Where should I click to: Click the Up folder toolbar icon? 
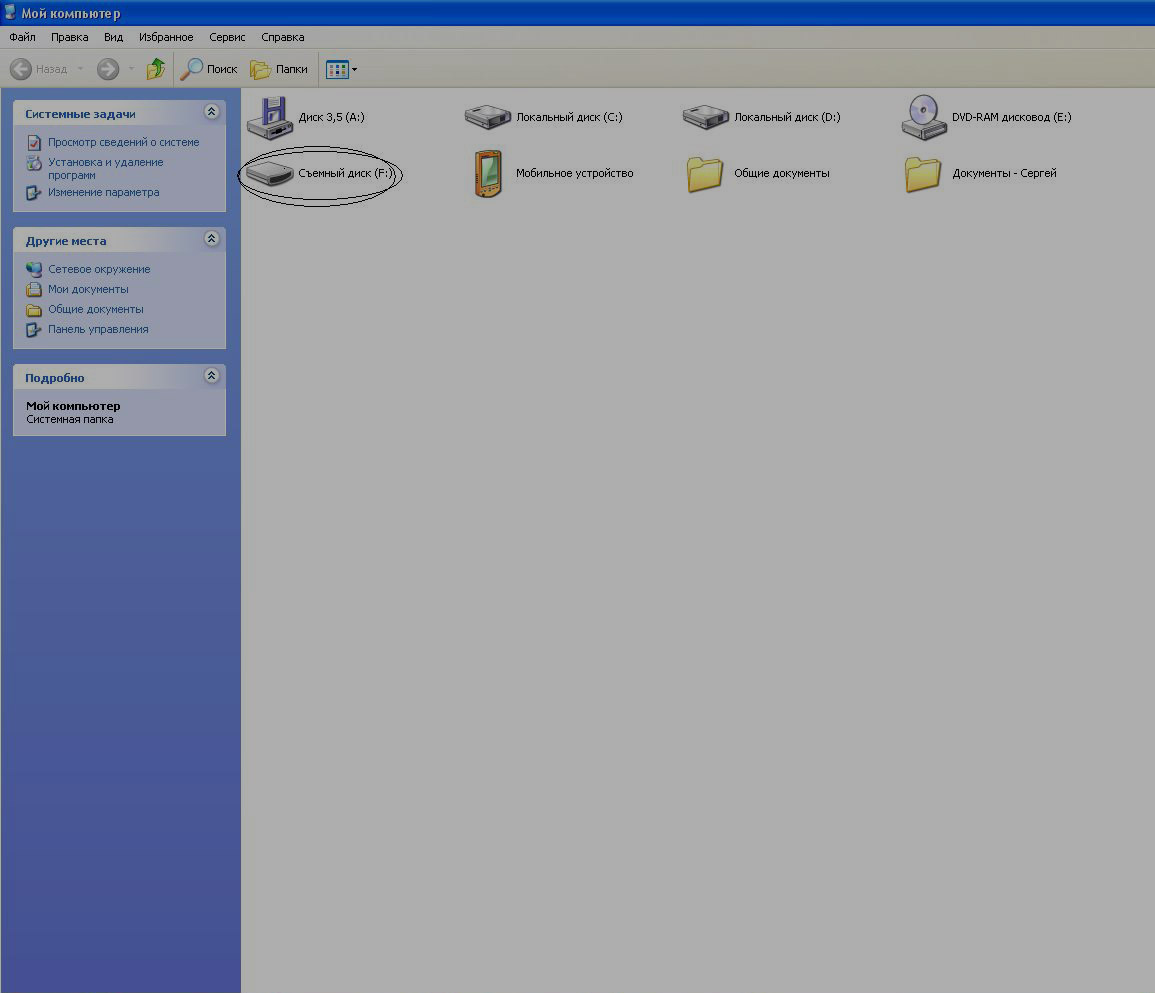coord(155,69)
